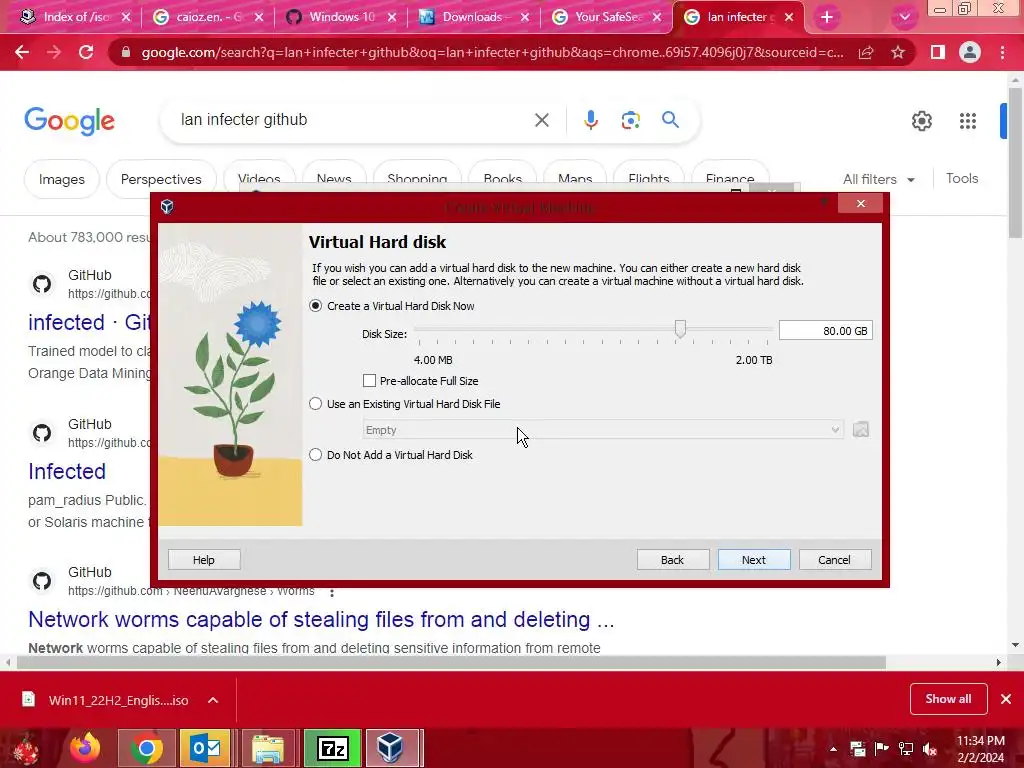Reload the Google search page

click(x=86, y=52)
